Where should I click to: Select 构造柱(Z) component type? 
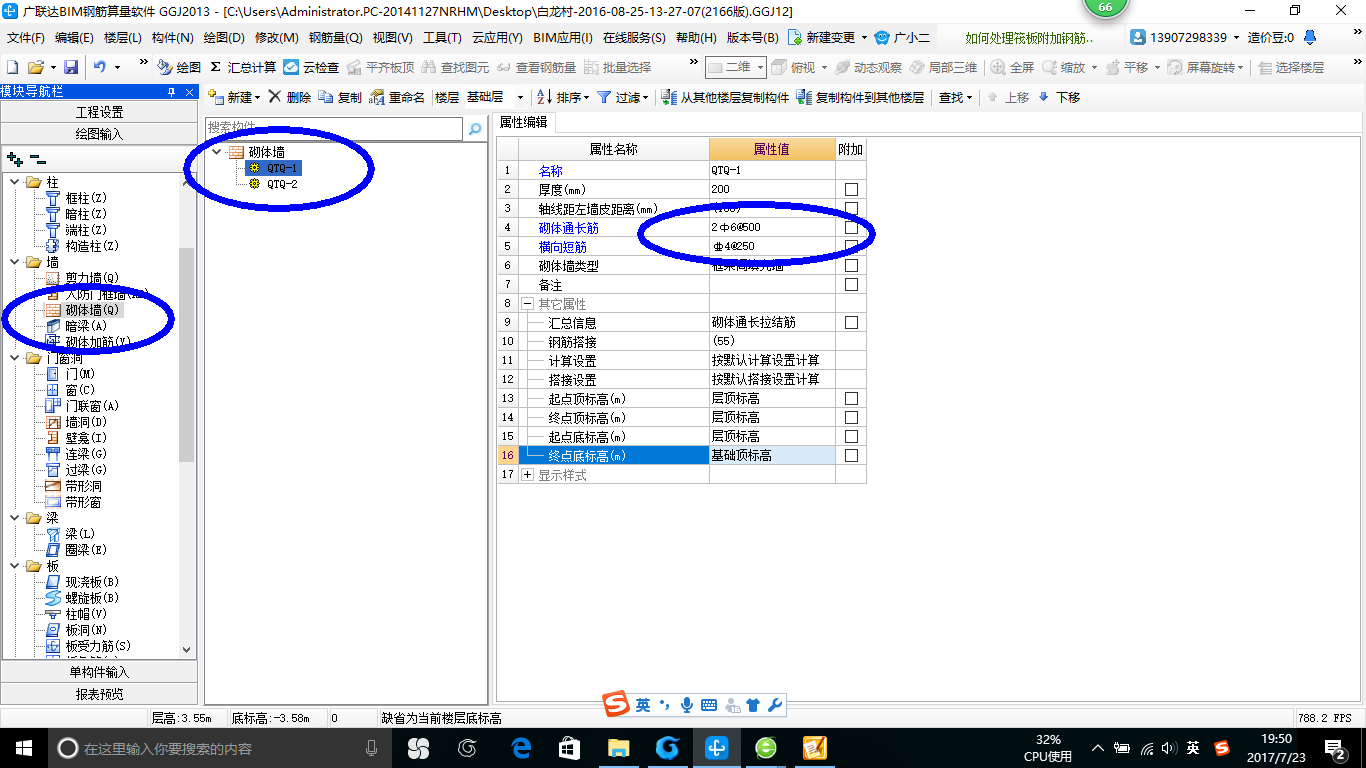[x=92, y=246]
